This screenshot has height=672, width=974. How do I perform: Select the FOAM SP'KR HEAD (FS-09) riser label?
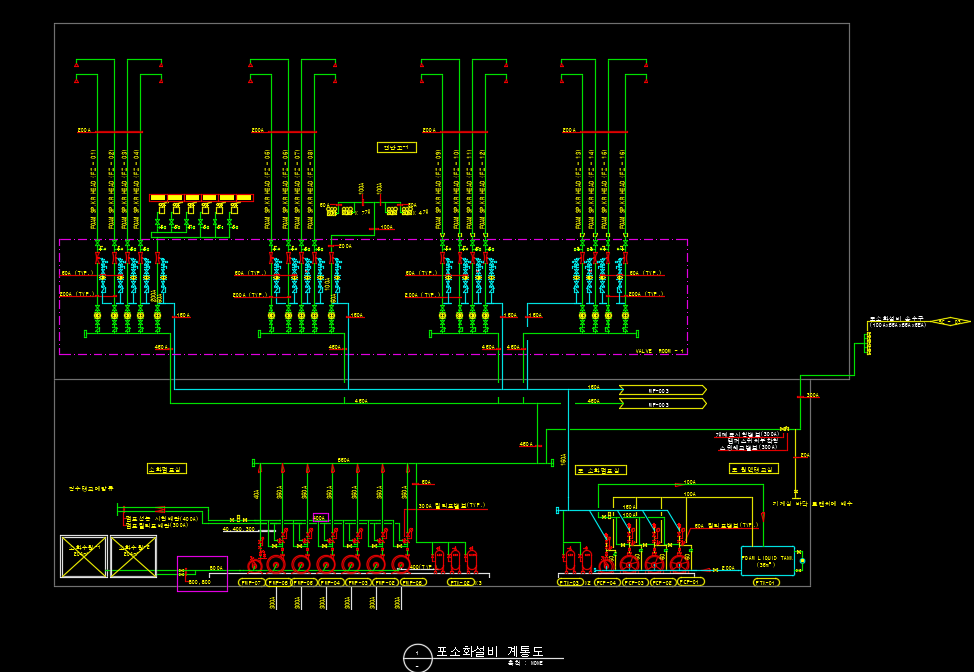[x=439, y=189]
